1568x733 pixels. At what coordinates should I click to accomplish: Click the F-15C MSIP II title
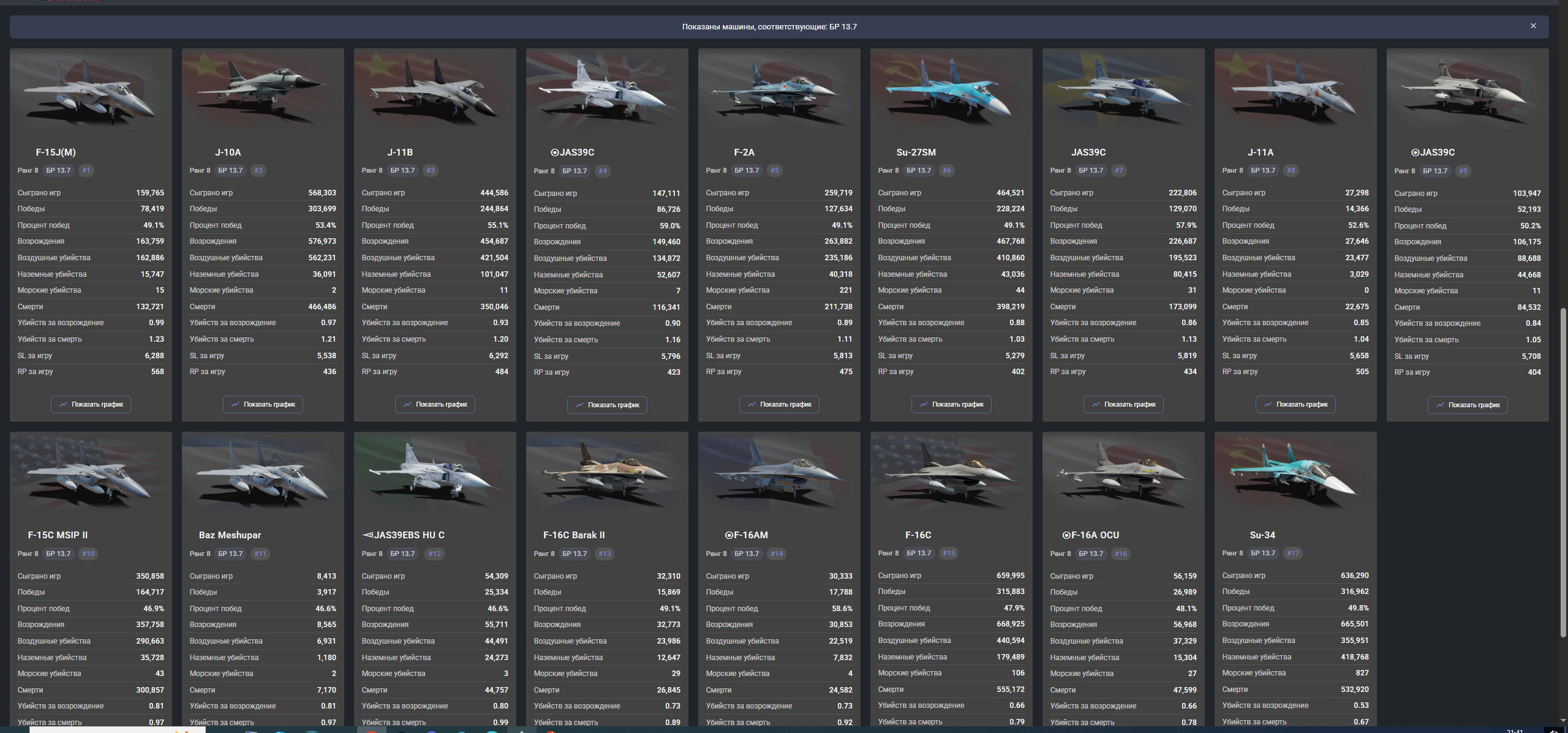pyautogui.click(x=58, y=535)
